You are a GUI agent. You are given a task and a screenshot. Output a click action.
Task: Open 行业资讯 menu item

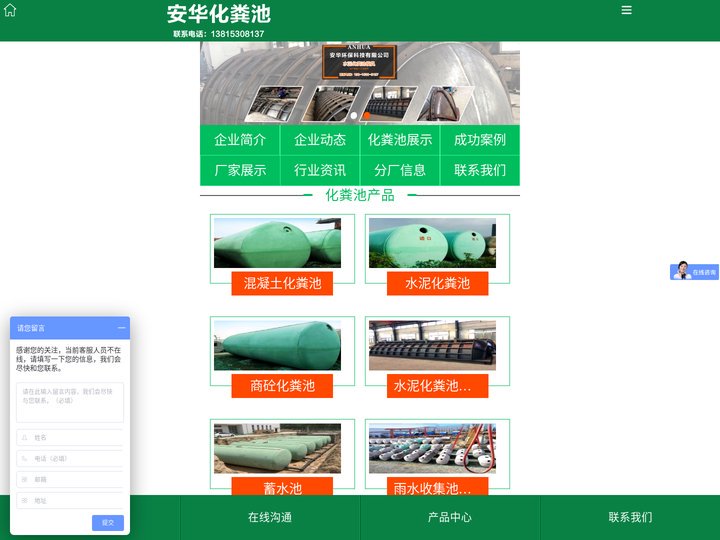pyautogui.click(x=320, y=170)
